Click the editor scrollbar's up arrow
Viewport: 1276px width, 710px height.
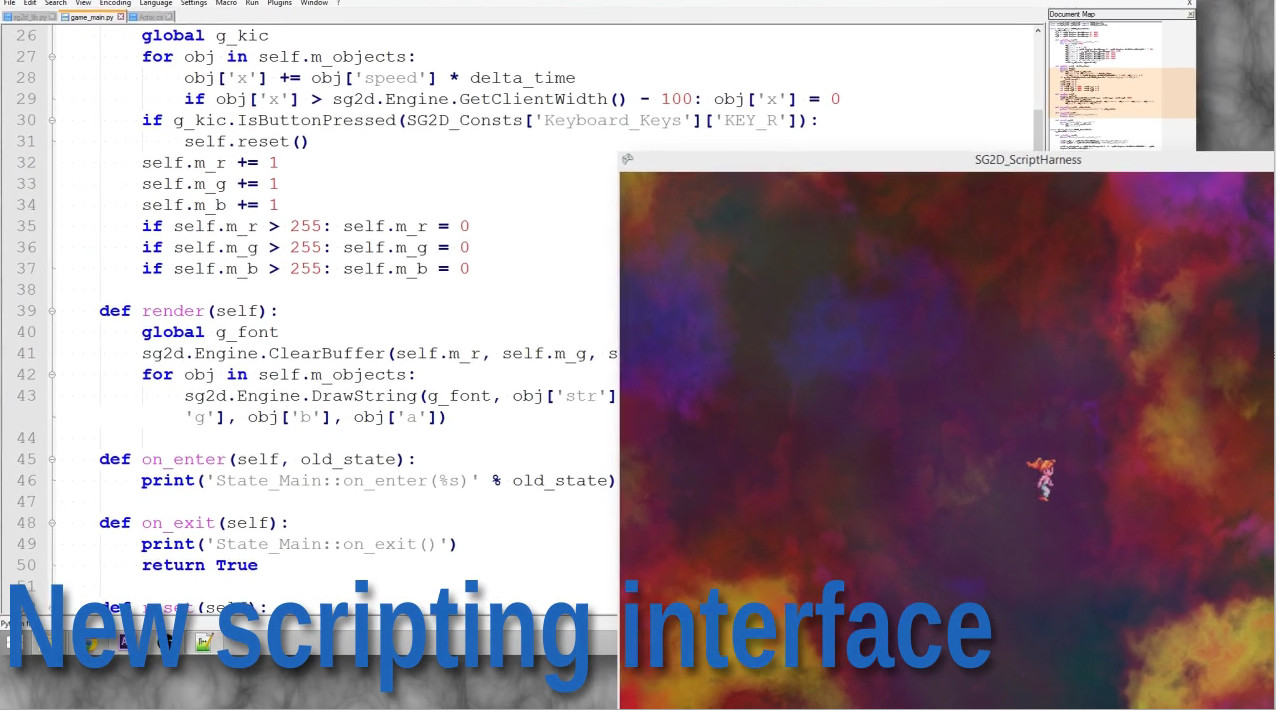click(1037, 30)
